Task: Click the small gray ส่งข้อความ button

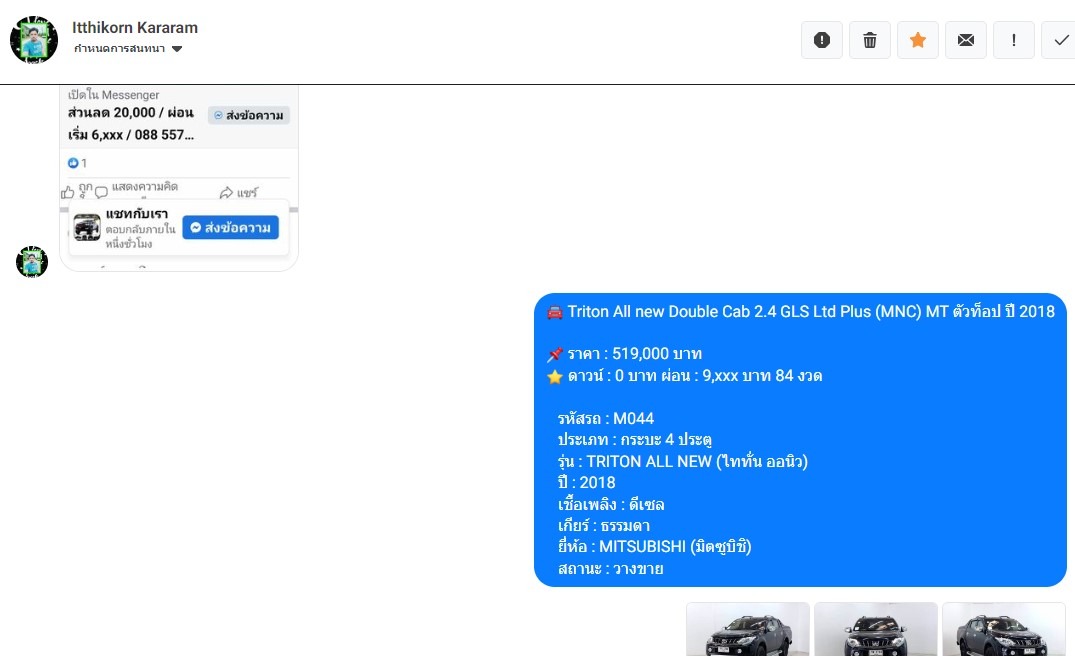Action: tap(249, 115)
